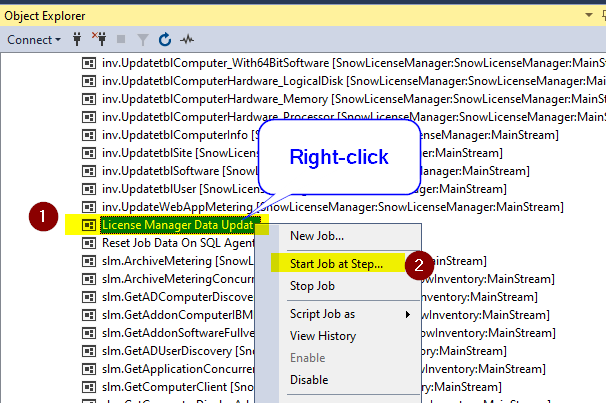
Task: Click the job icon beside License Manager Data Update
Action: 89,225
